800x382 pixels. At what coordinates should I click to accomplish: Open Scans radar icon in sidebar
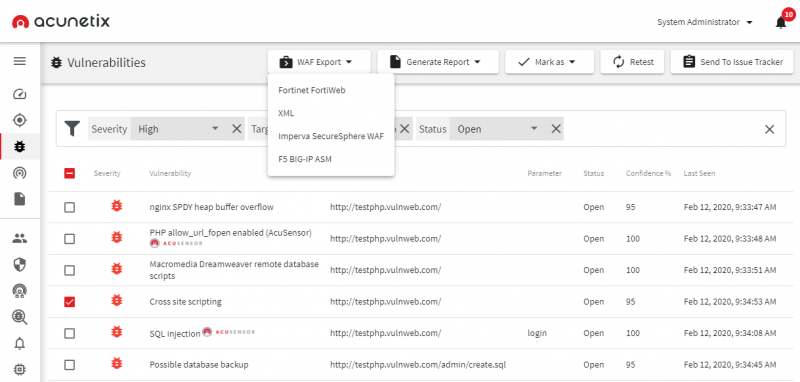click(19, 173)
